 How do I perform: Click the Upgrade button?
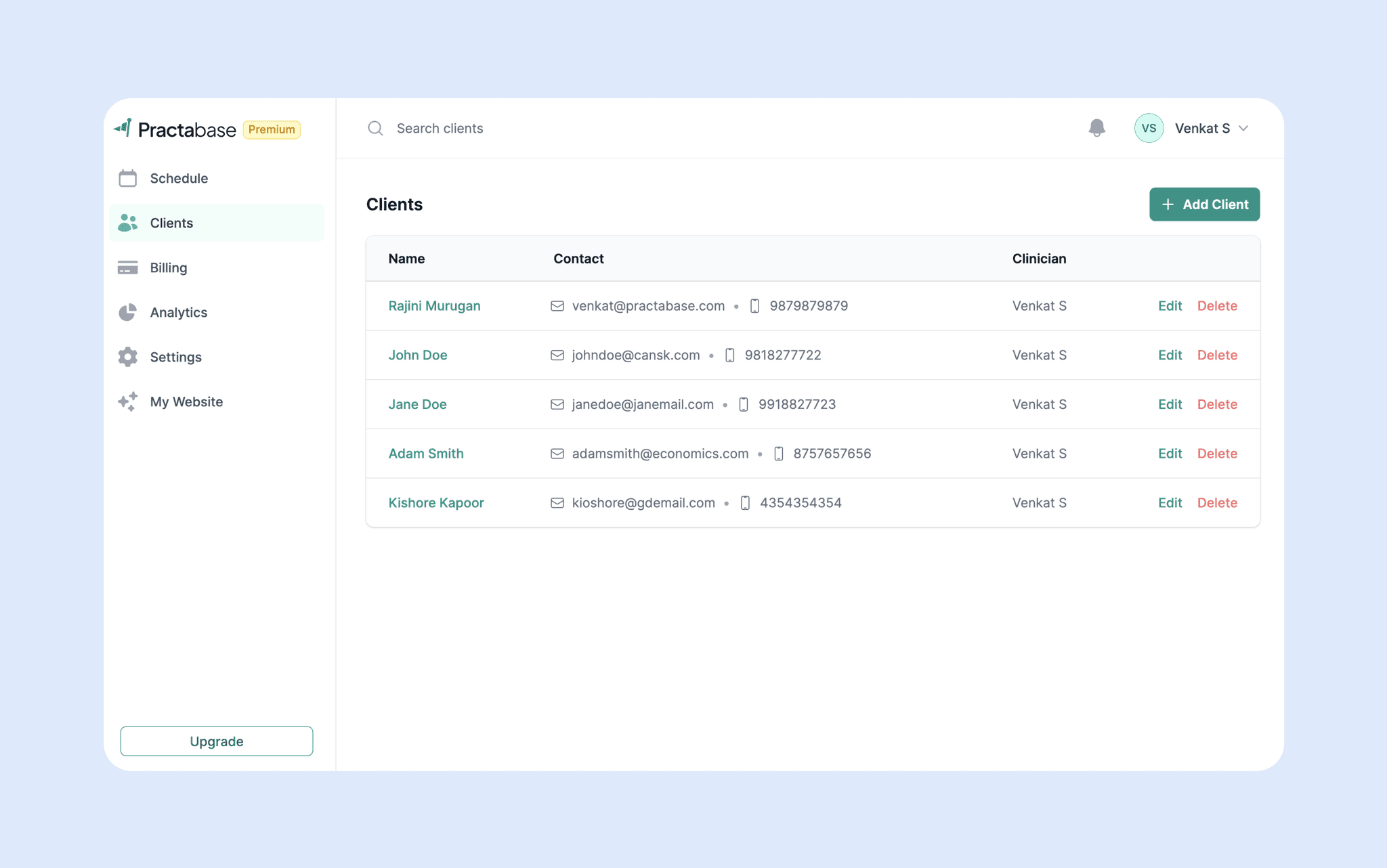pos(217,741)
